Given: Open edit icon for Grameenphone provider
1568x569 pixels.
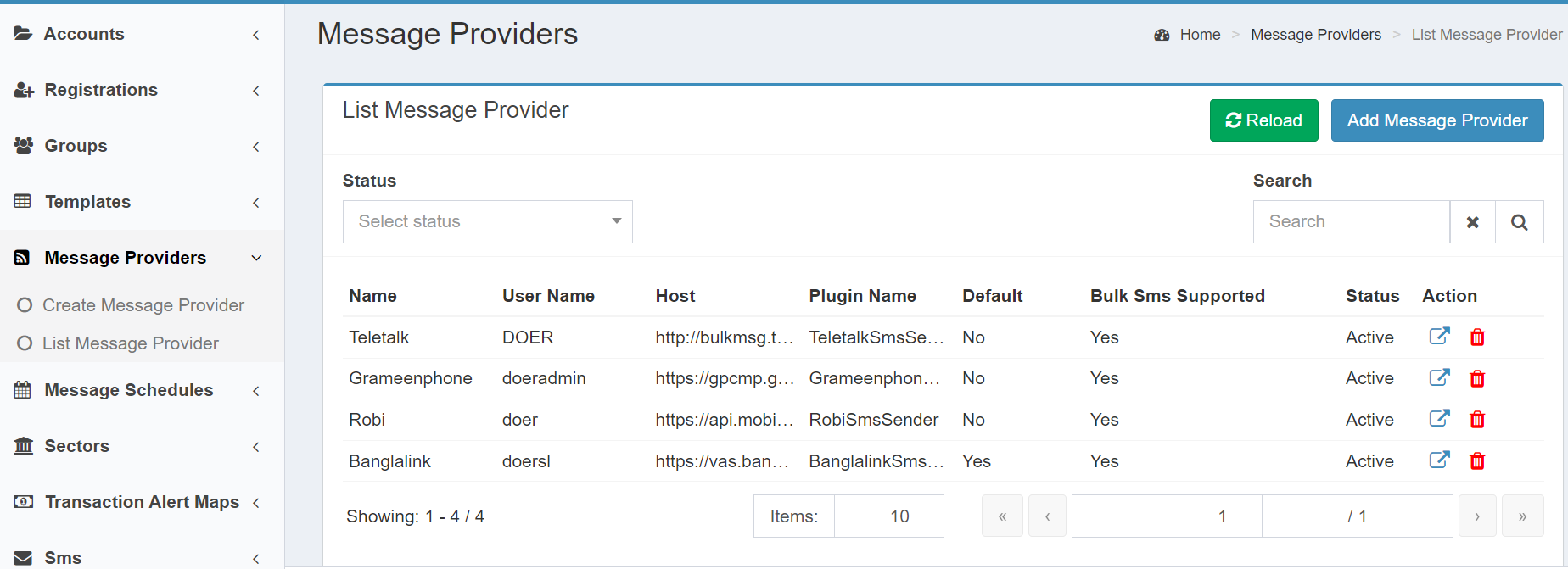Looking at the screenshot, I should [1439, 377].
